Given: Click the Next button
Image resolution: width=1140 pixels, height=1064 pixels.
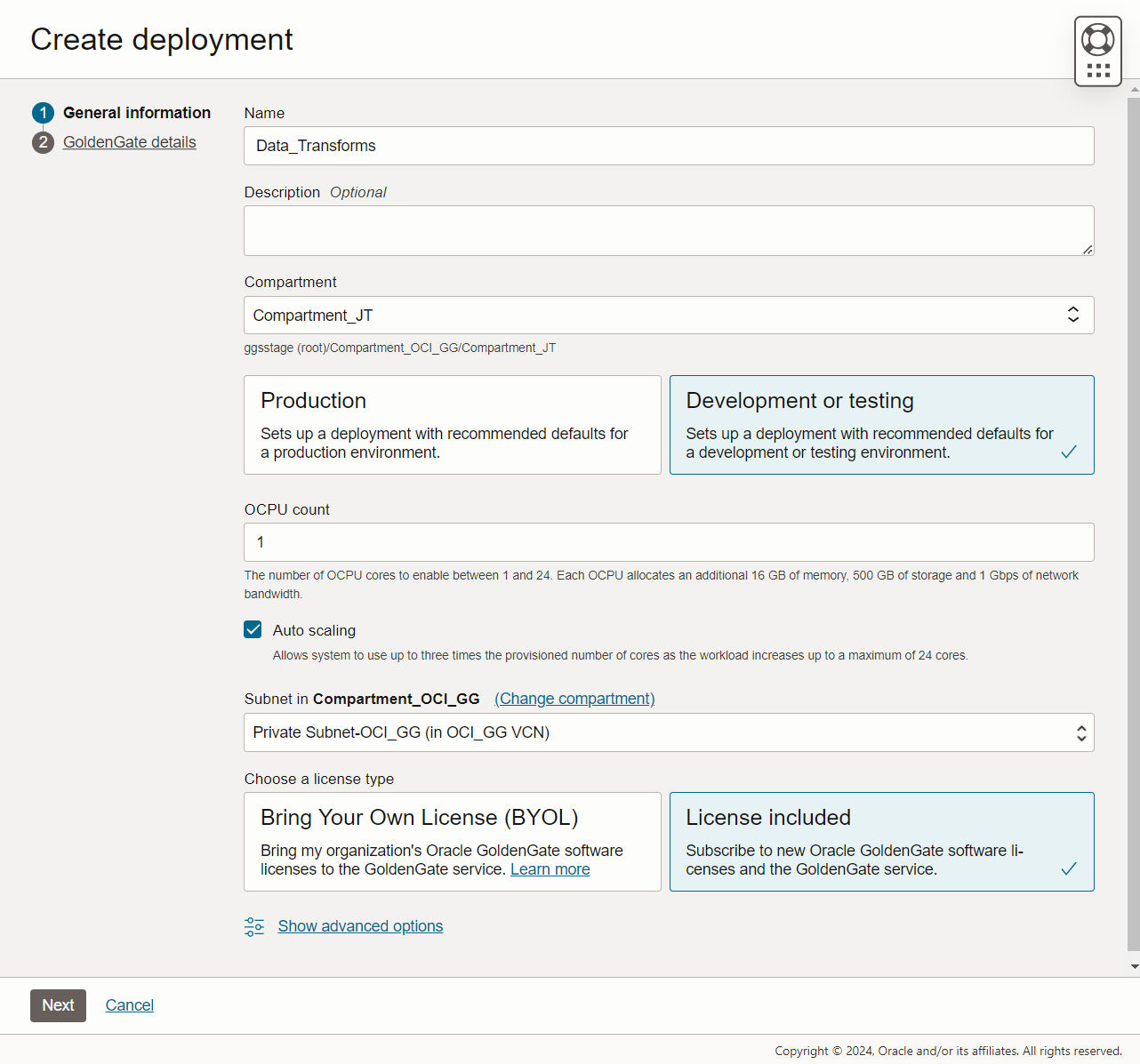Looking at the screenshot, I should [58, 1005].
